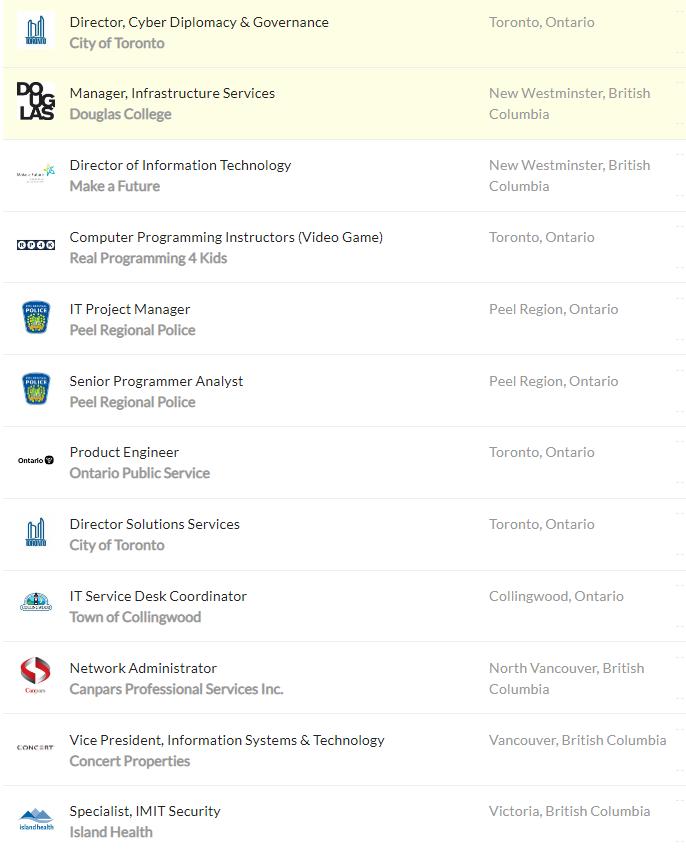Select Computer Programming Instructors (Video Game) job
Viewport: 686px width, 850px height.
click(226, 237)
